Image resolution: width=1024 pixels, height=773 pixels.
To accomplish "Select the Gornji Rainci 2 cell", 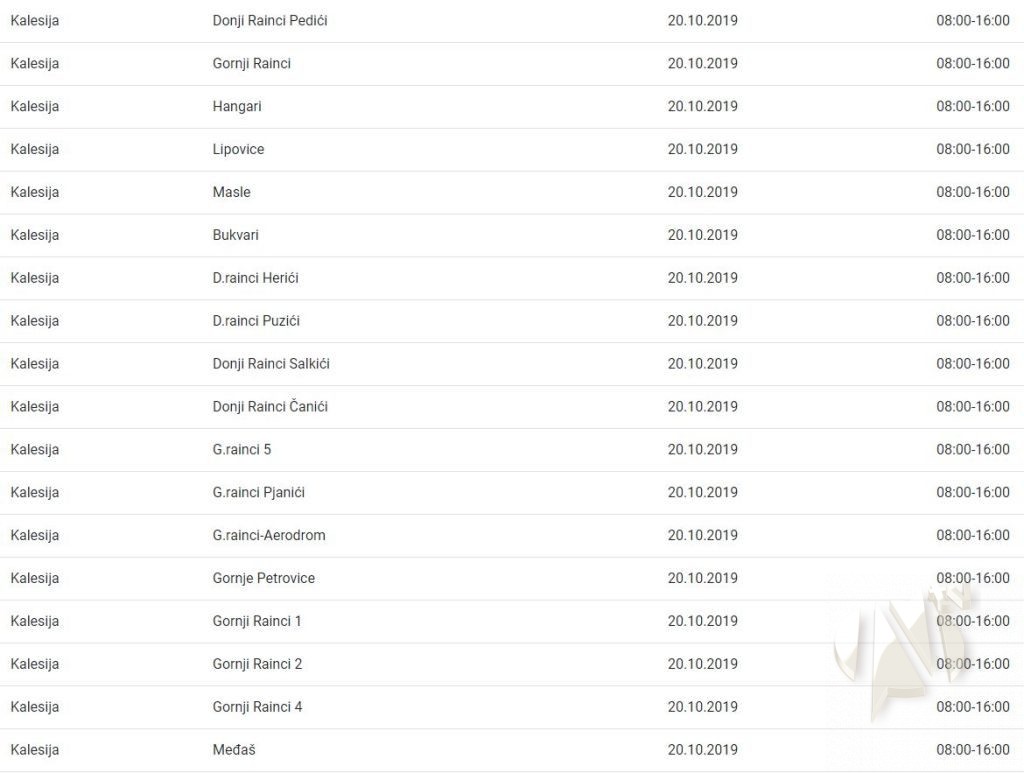I will click(x=257, y=665).
